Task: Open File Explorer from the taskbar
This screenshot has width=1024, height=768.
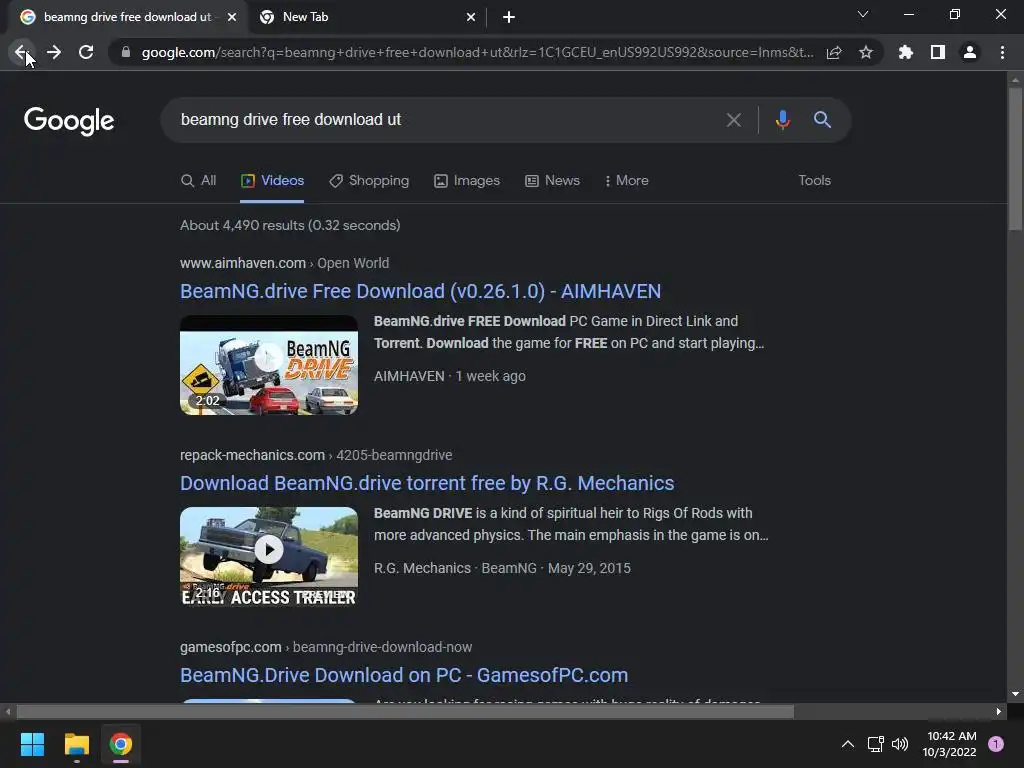Action: coord(76,744)
